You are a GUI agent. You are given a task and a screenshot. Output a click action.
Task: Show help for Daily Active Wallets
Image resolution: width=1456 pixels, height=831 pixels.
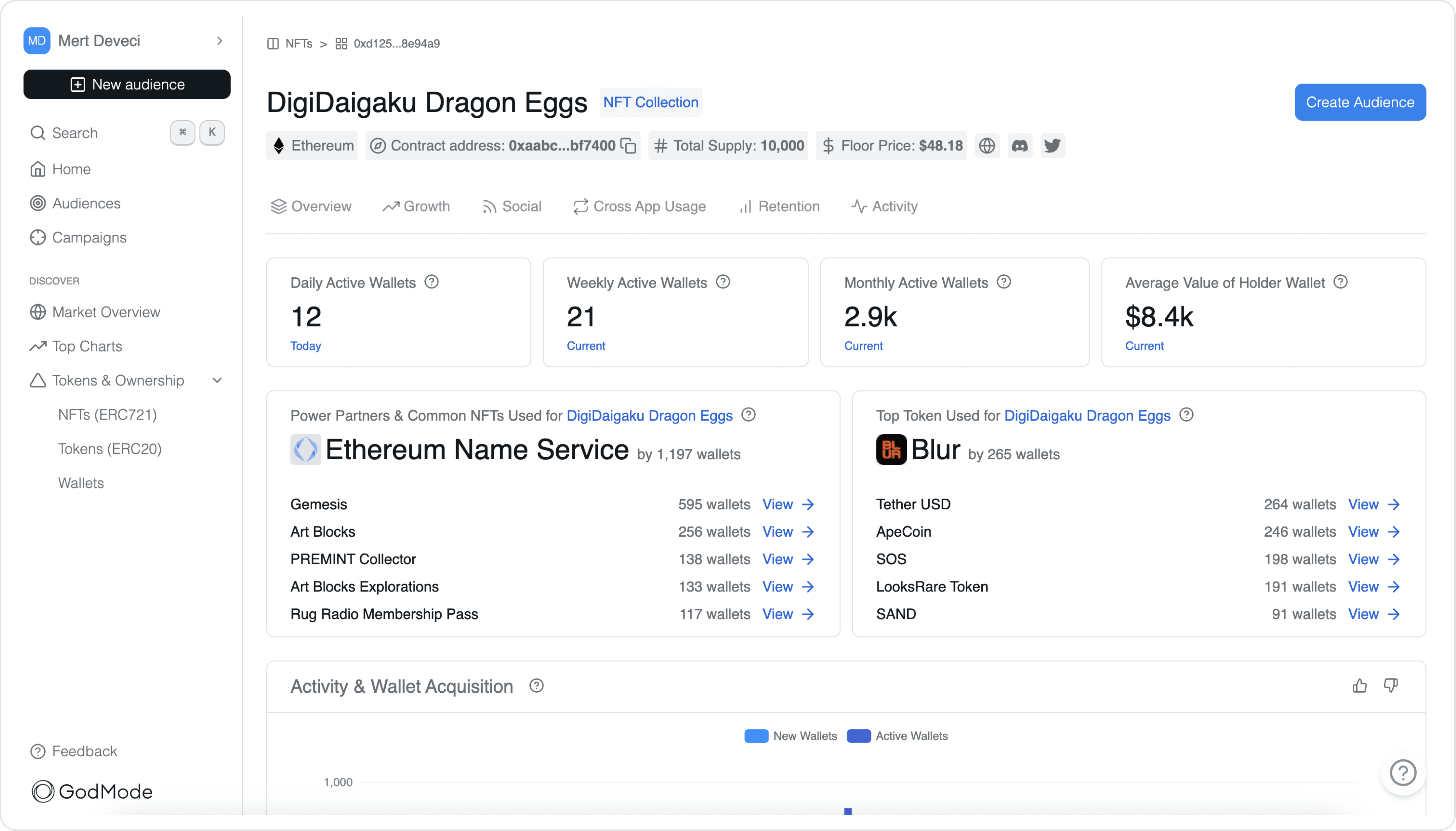tap(432, 282)
